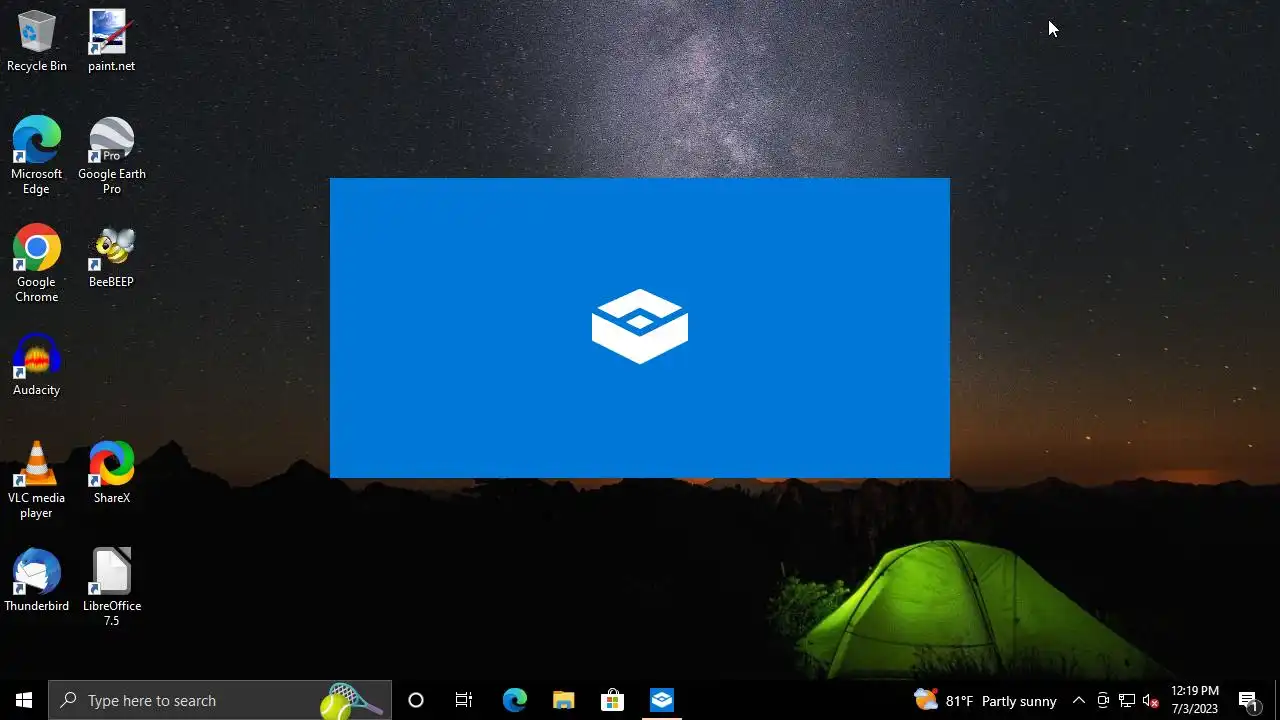Click Windows Sandbox taskbar button
The height and width of the screenshot is (720, 1280).
click(x=661, y=700)
